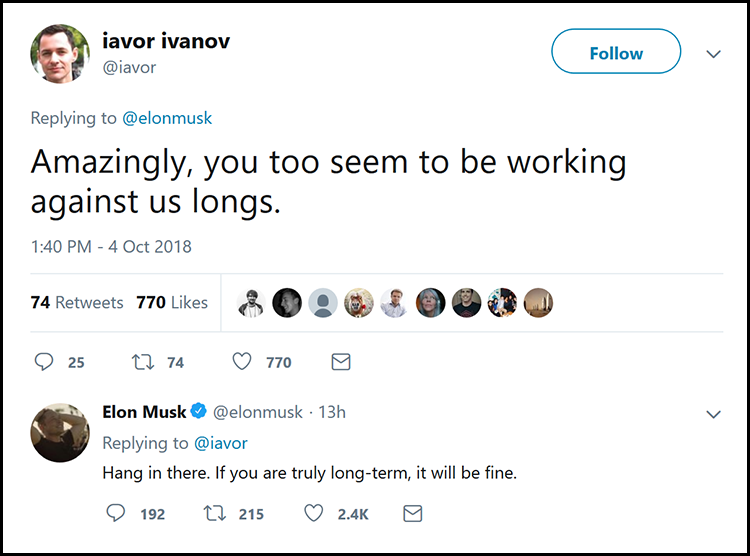The image size is (750, 556).
Task: Retweet iavor ivanov's tweet
Action: click(141, 362)
